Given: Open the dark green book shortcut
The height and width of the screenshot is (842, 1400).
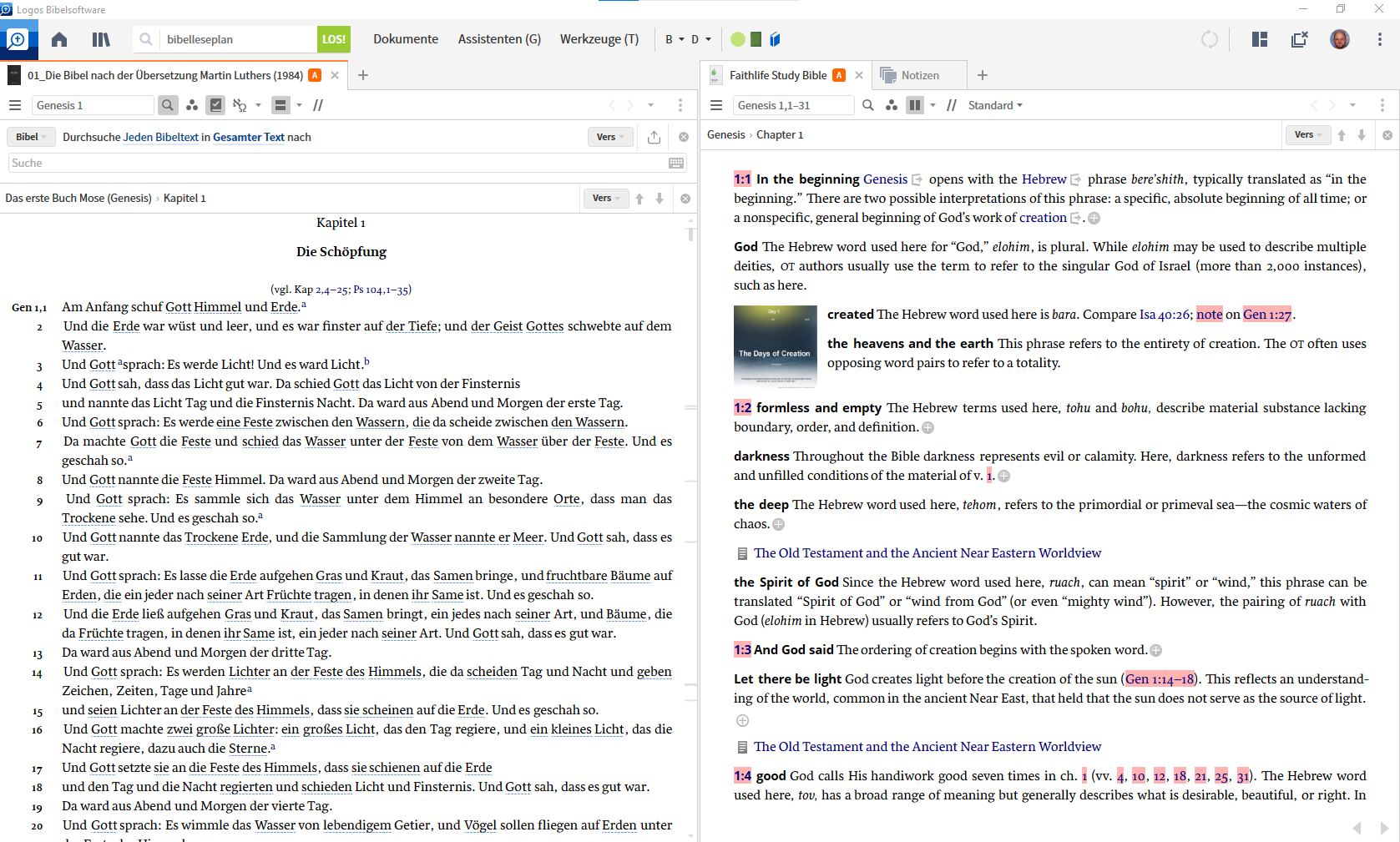Looking at the screenshot, I should pyautogui.click(x=756, y=39).
